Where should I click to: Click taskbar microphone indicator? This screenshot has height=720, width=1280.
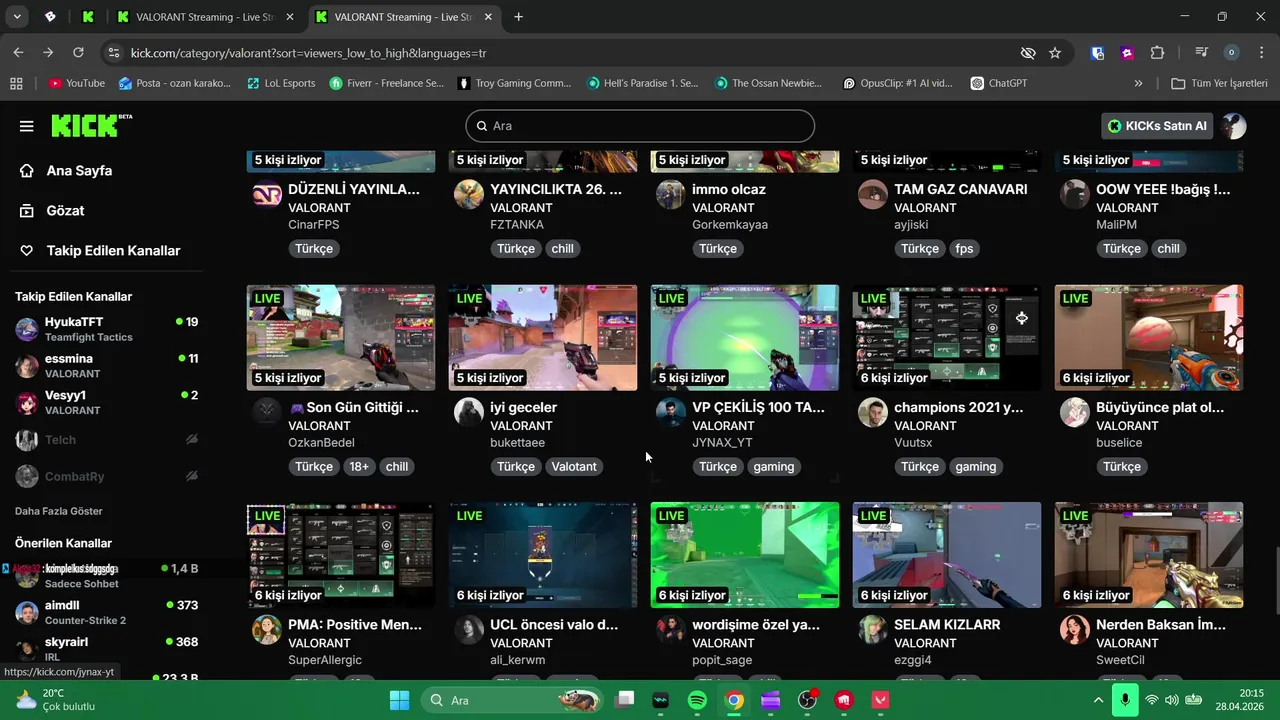pyautogui.click(x=1125, y=700)
